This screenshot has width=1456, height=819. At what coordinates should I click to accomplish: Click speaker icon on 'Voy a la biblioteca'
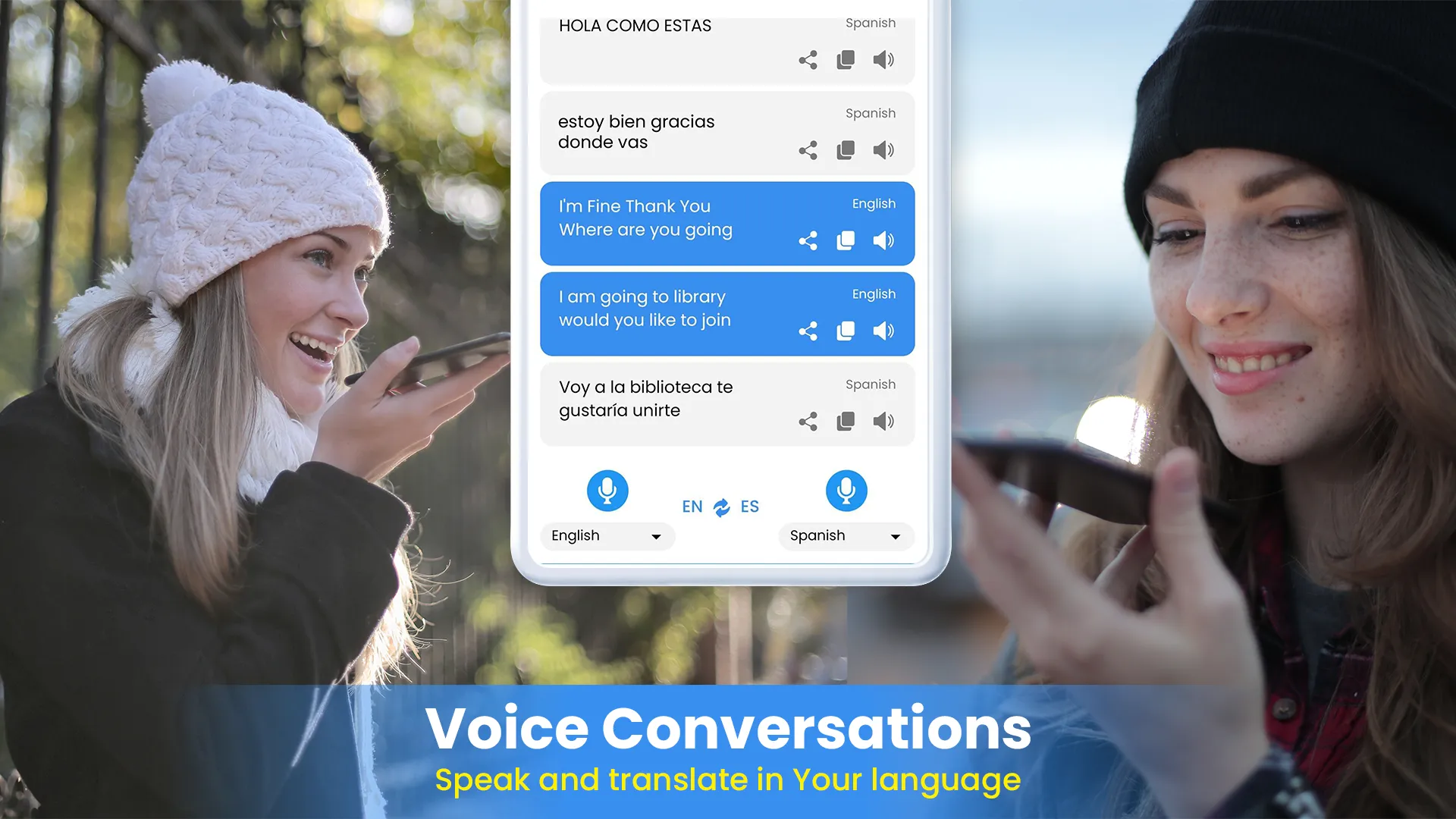[882, 421]
